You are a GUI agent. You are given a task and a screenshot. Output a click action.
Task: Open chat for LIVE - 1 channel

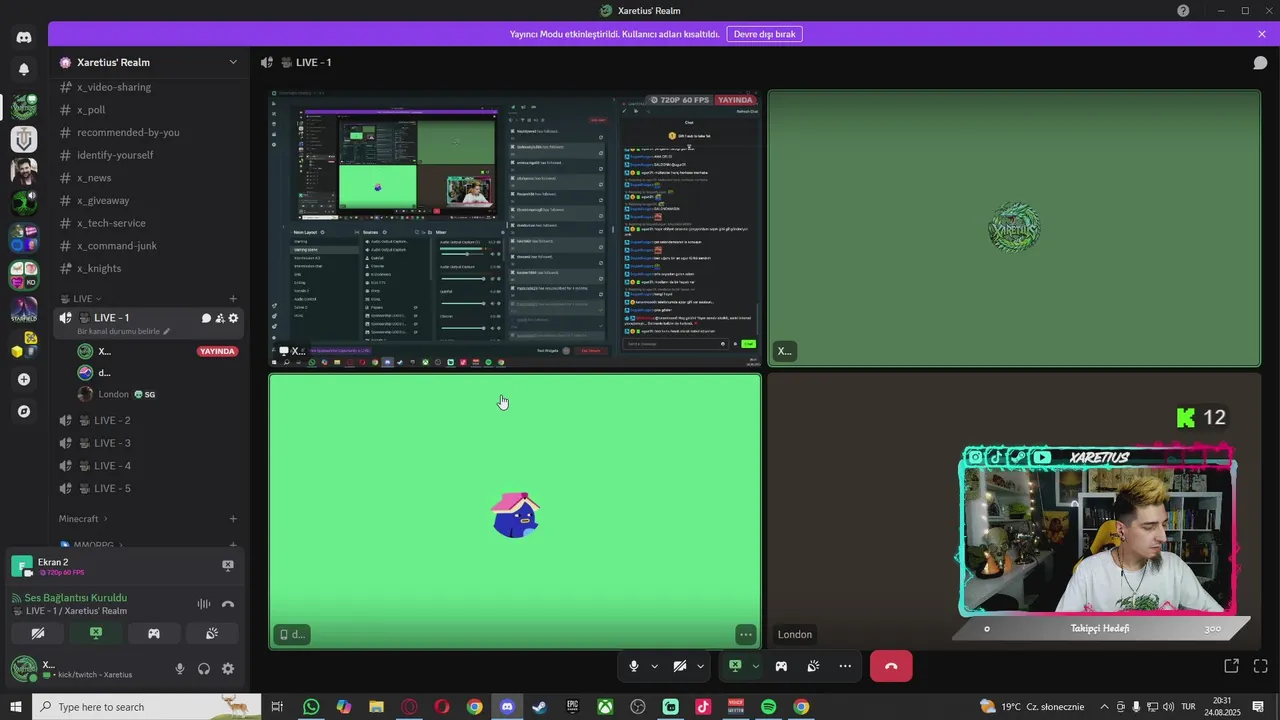click(206, 318)
